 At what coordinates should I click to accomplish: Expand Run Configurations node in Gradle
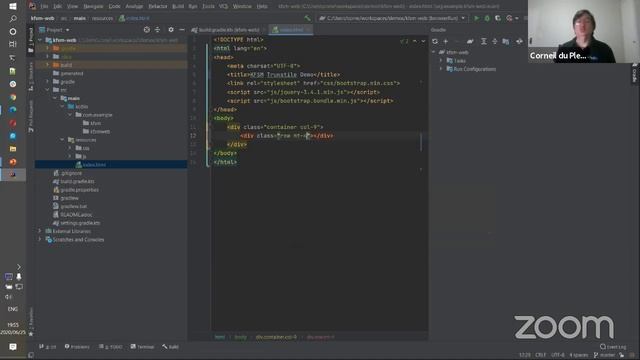[441, 69]
